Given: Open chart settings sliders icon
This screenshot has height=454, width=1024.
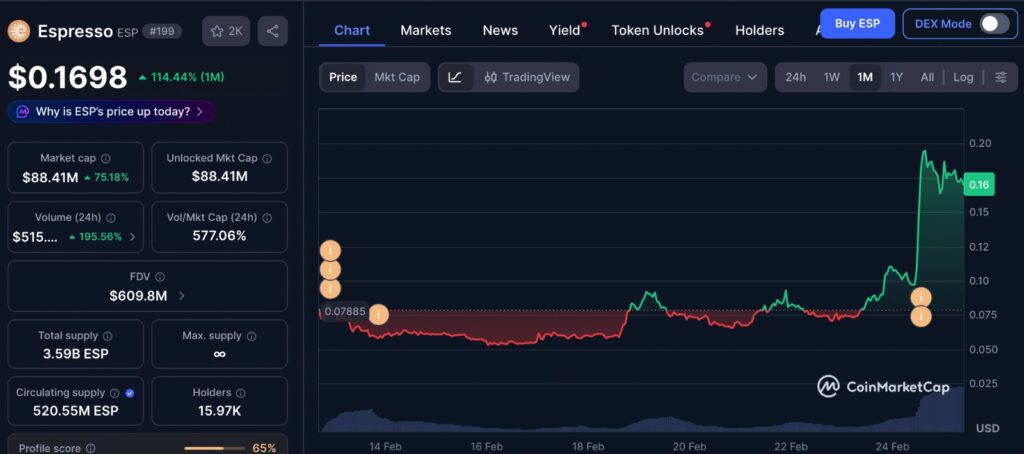Looking at the screenshot, I should (x=1000, y=77).
